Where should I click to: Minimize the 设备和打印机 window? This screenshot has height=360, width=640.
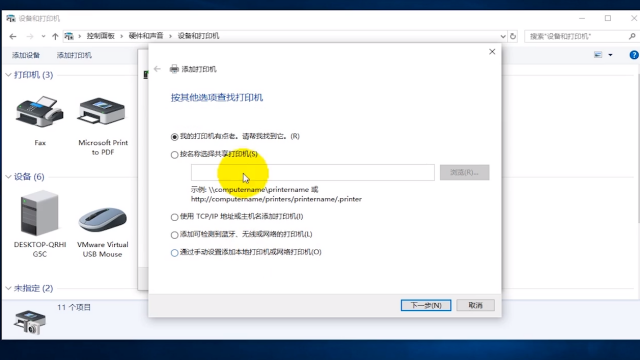coord(582,18)
